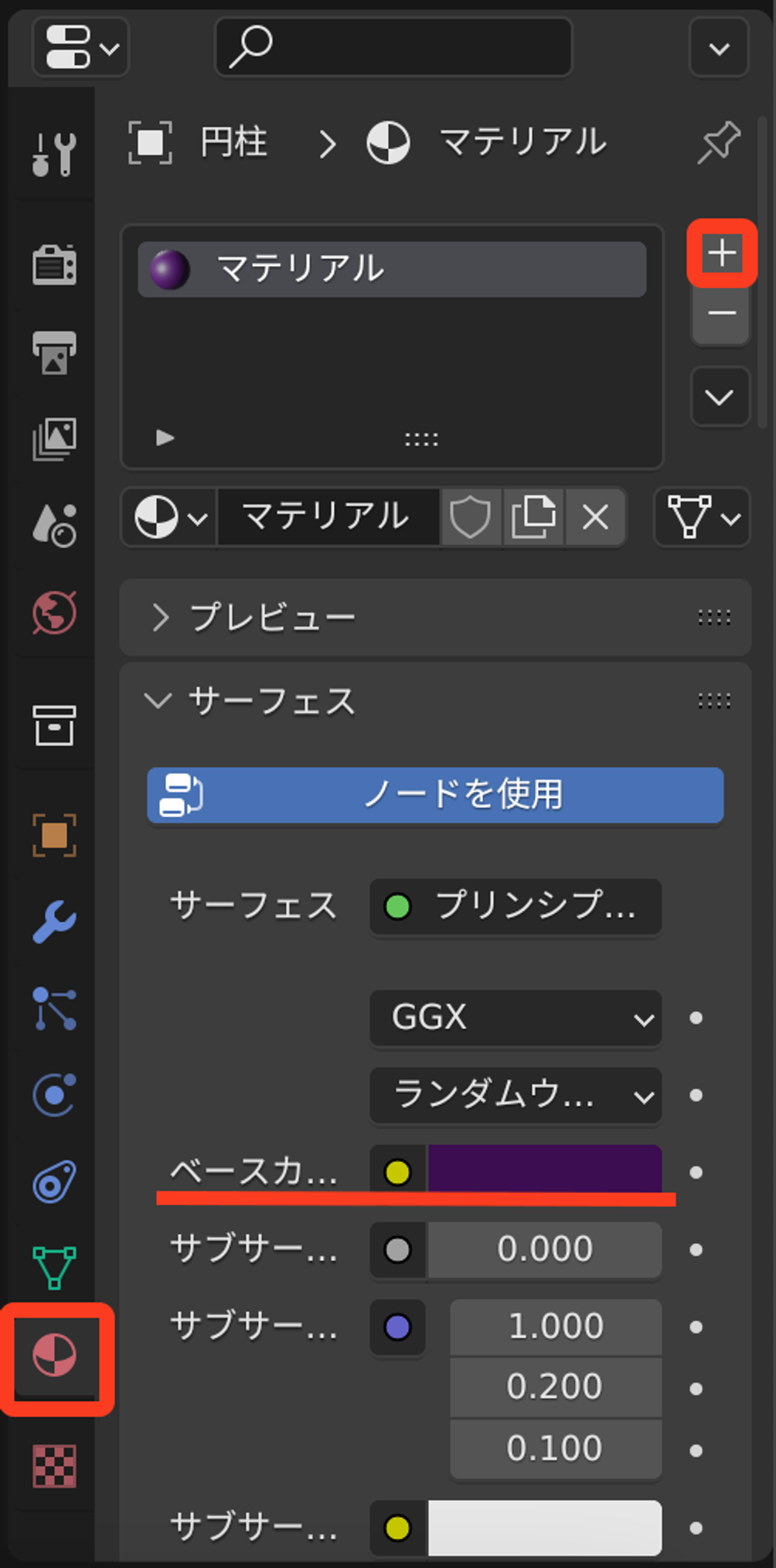Open the Render properties tab
776x1568 pixels.
pos(54,265)
